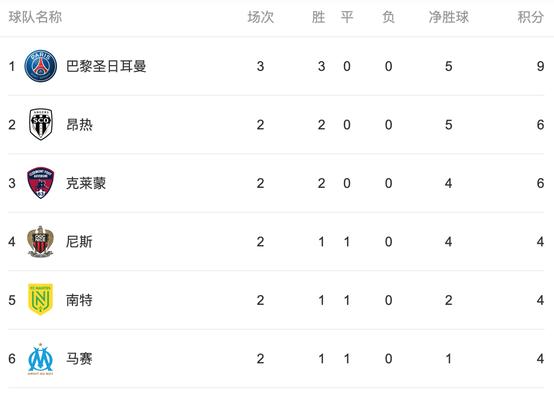The image size is (554, 400).
Task: Click the Angers SCO club crest
Action: (x=41, y=124)
